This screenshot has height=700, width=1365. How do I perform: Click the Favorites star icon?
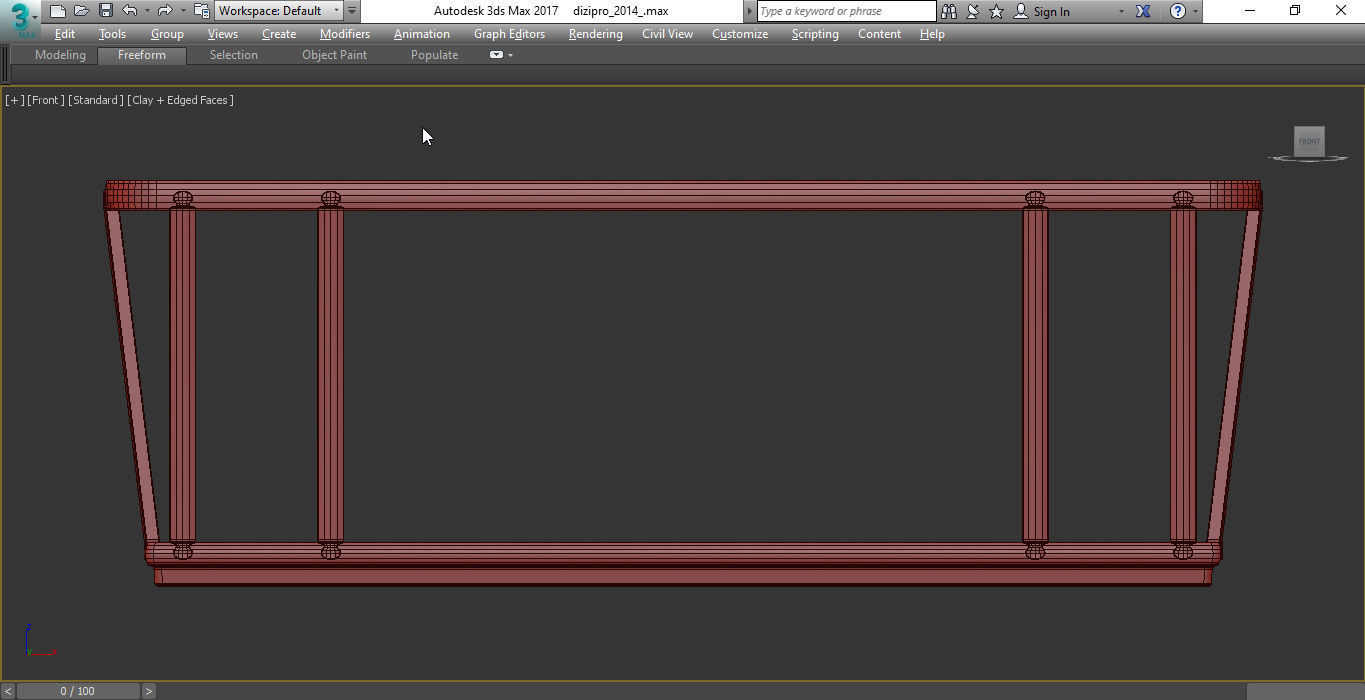click(x=996, y=11)
